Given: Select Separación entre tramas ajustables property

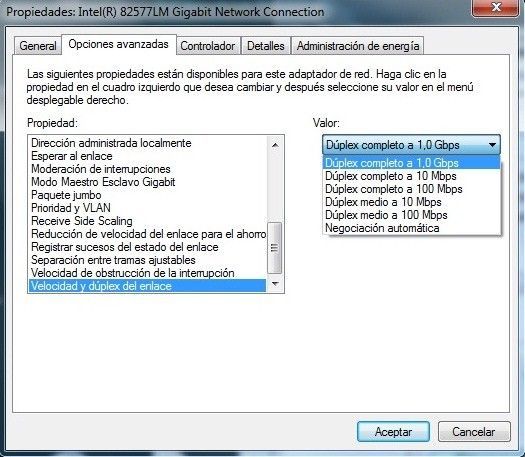Looking at the screenshot, I should tap(147, 260).
